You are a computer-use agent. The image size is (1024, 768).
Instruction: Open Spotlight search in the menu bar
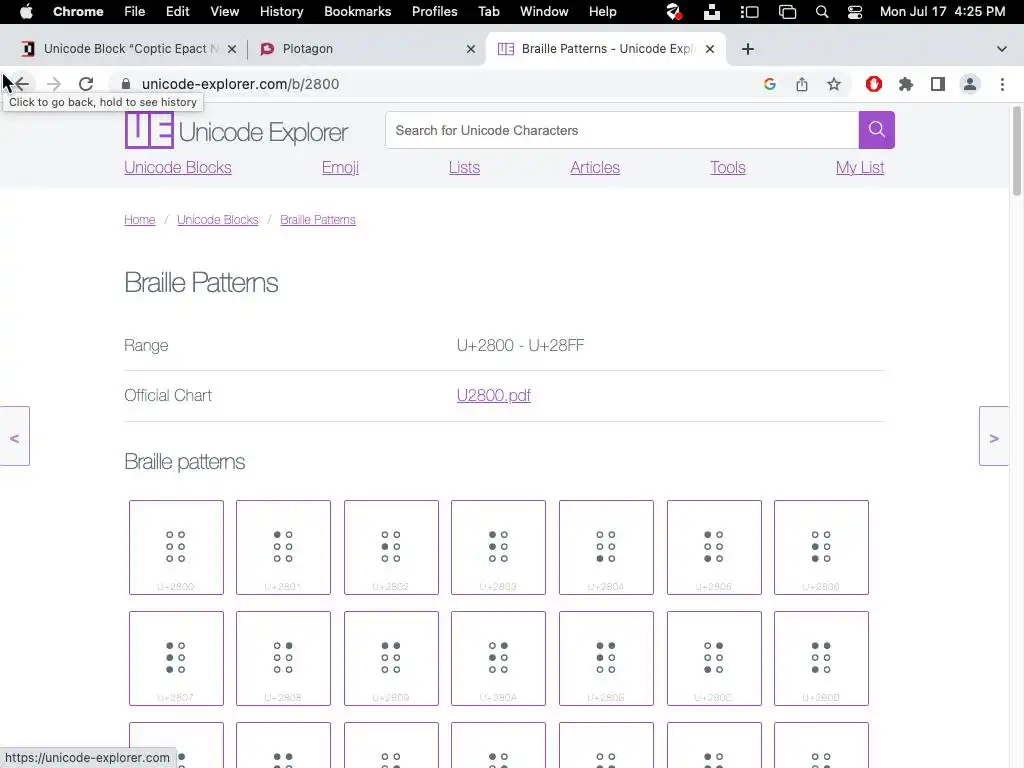(822, 12)
